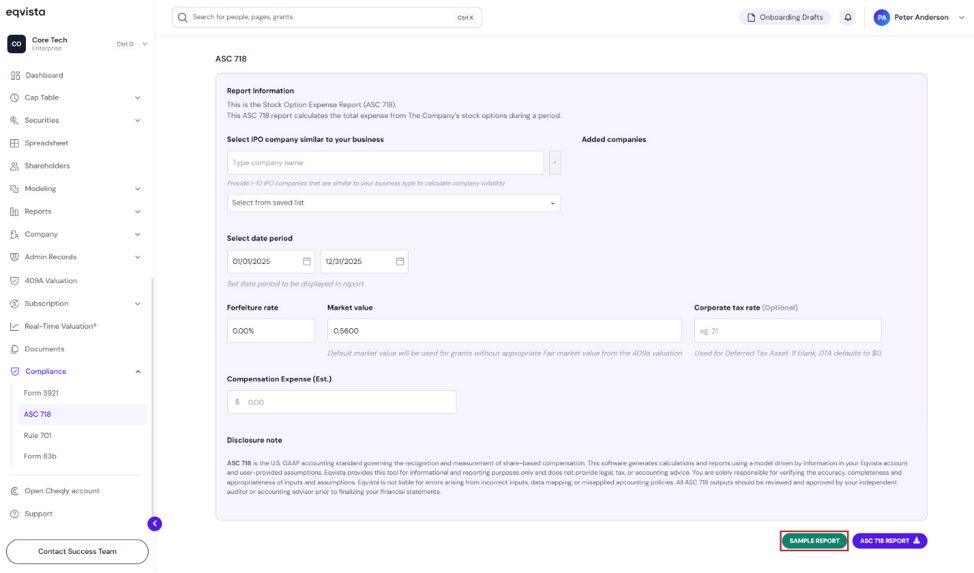Screen dimensions: 974x573
Task: Click the Reports chart icon
Action: (x=14, y=211)
